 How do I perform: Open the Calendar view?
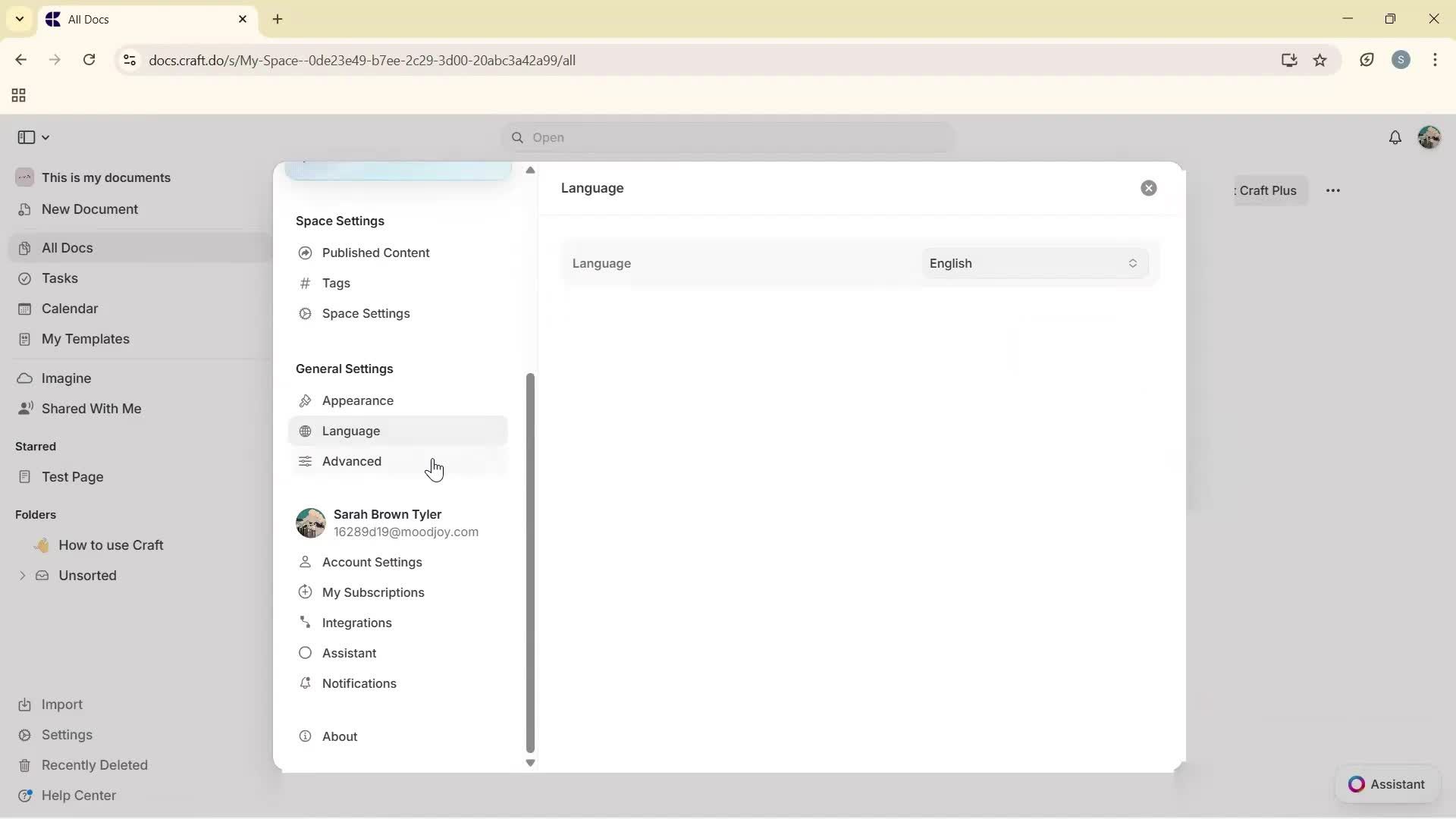pyautogui.click(x=68, y=308)
